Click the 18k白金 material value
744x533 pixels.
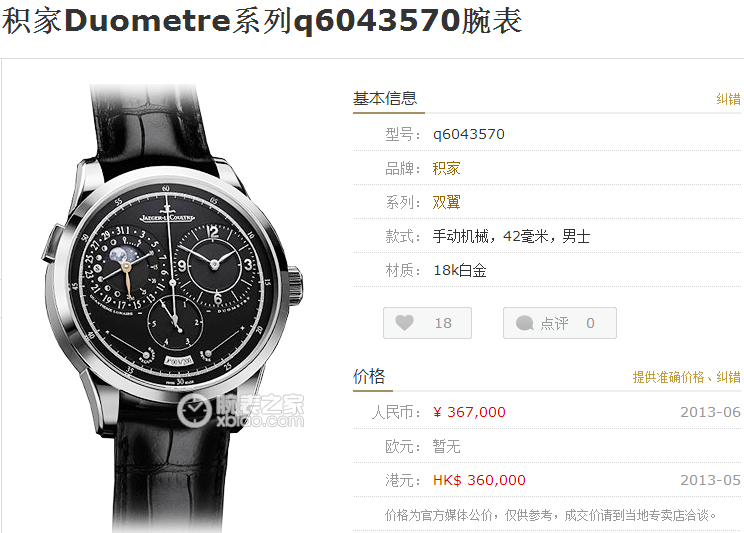pos(460,271)
